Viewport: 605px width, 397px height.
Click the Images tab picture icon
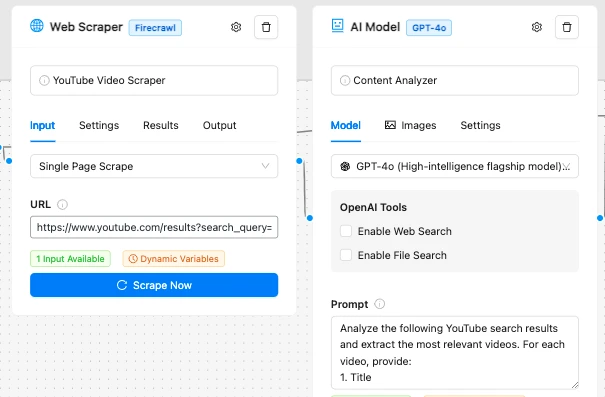point(390,125)
